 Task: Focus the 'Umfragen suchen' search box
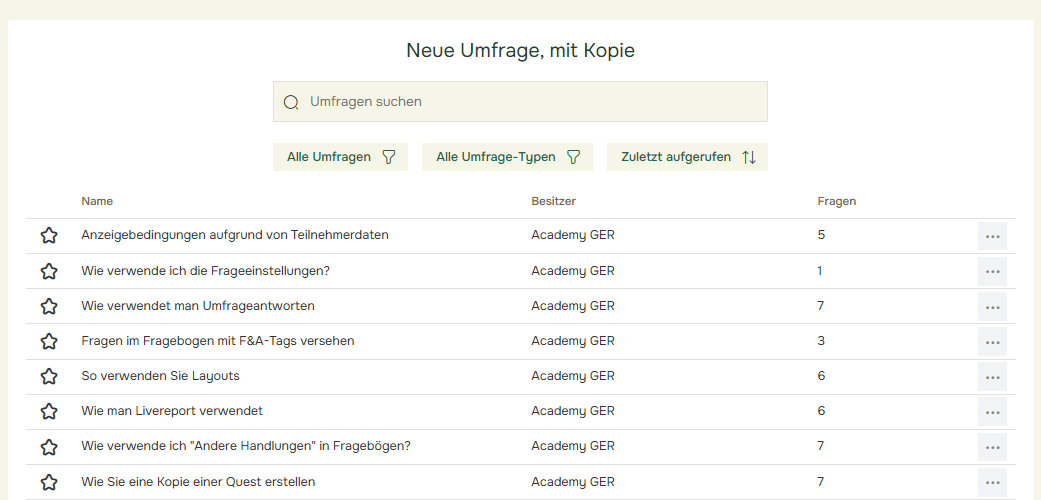click(520, 102)
